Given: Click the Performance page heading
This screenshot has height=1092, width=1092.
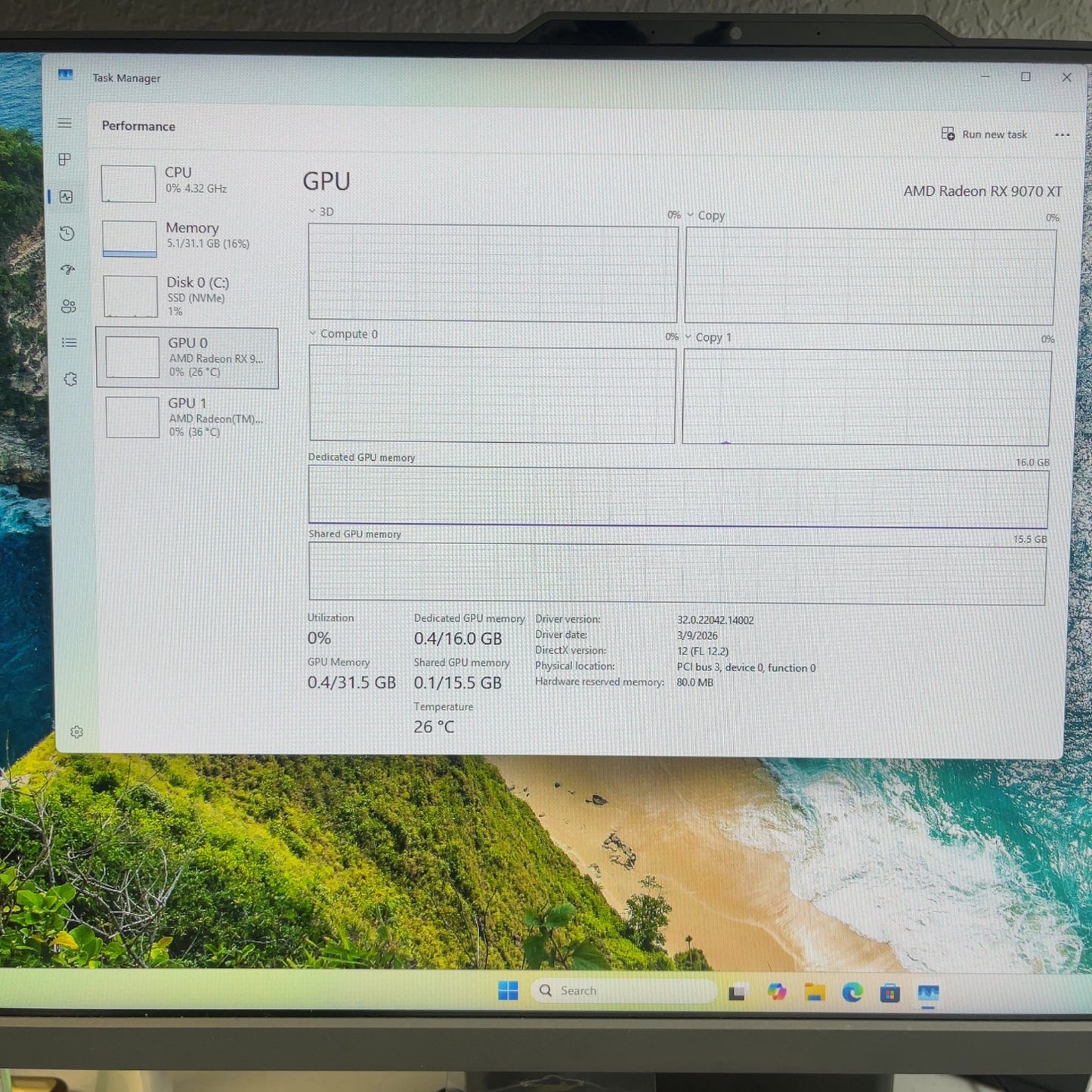Looking at the screenshot, I should [138, 126].
